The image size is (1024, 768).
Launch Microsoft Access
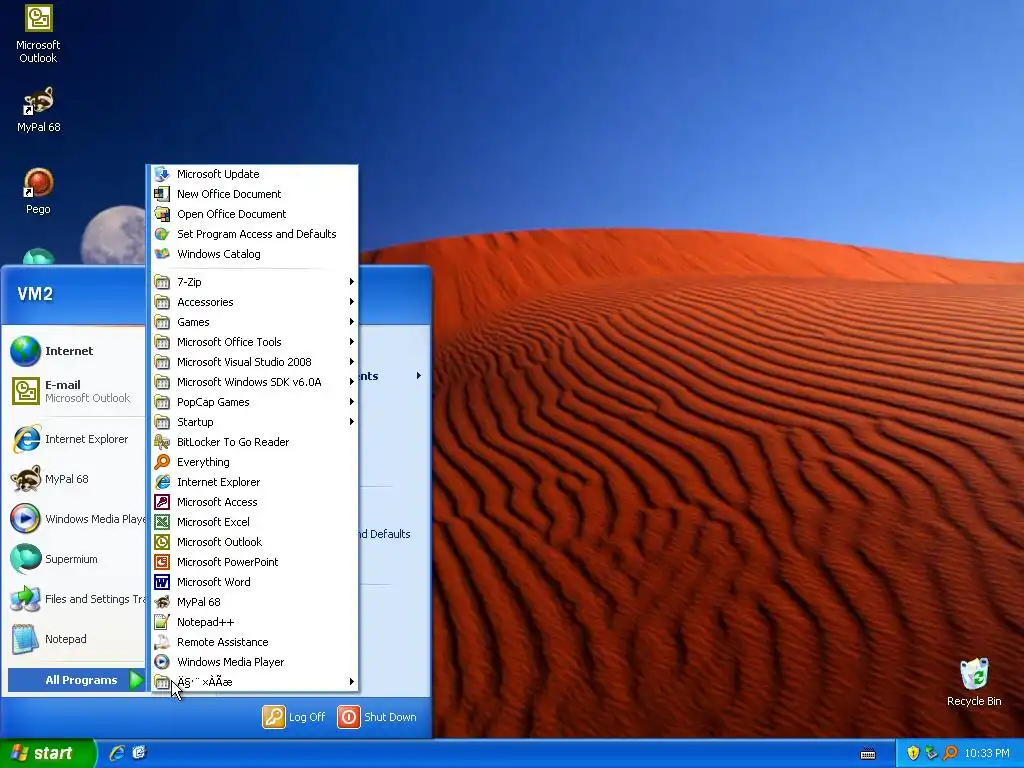tap(253, 502)
